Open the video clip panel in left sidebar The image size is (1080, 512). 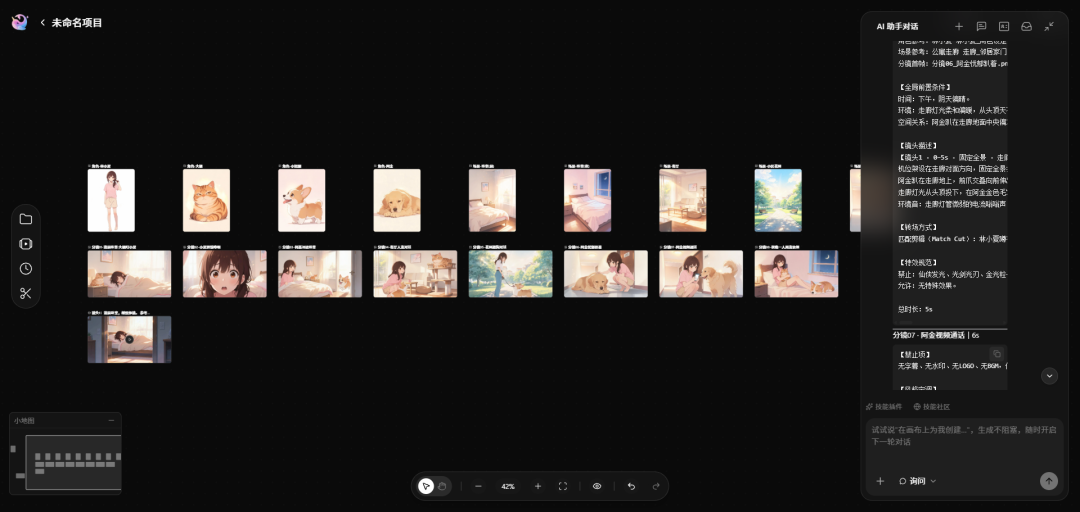(x=25, y=244)
